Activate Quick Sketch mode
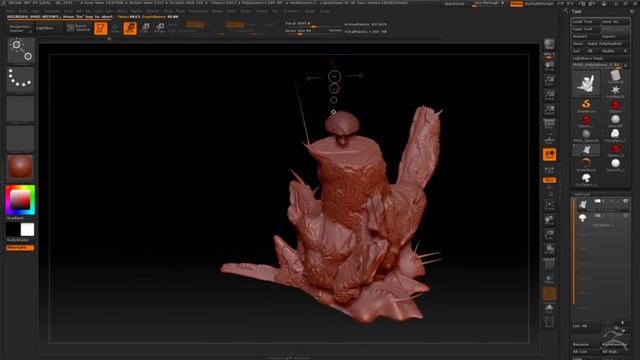 tap(78, 28)
